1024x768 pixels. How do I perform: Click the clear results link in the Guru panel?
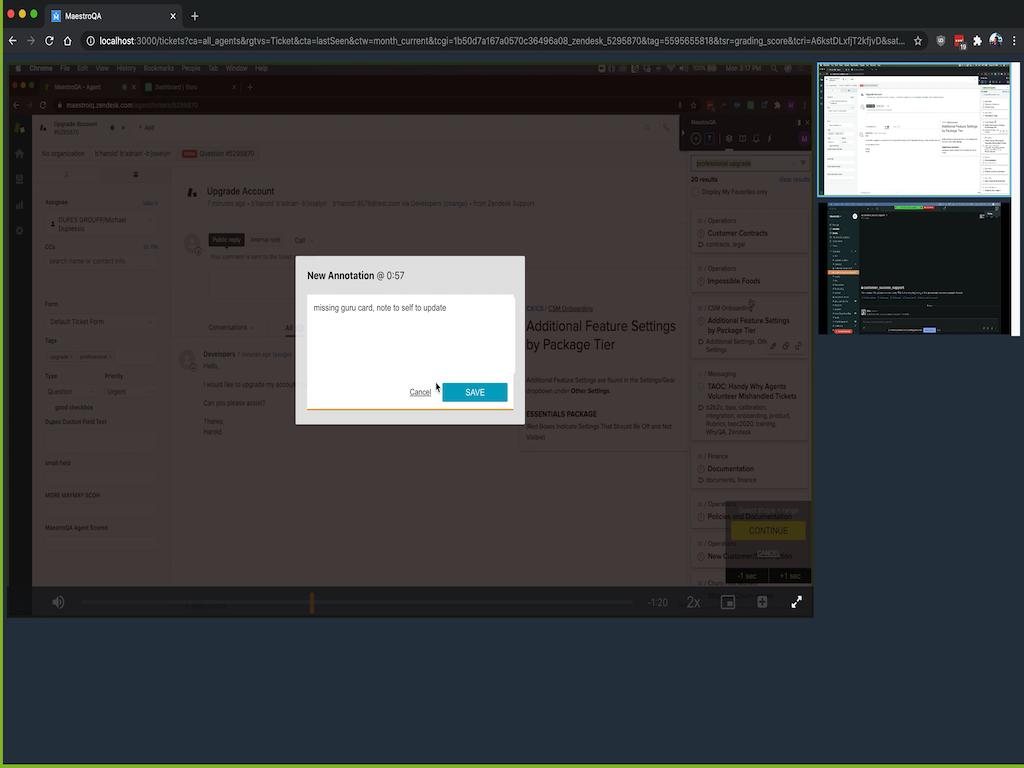[x=793, y=179]
